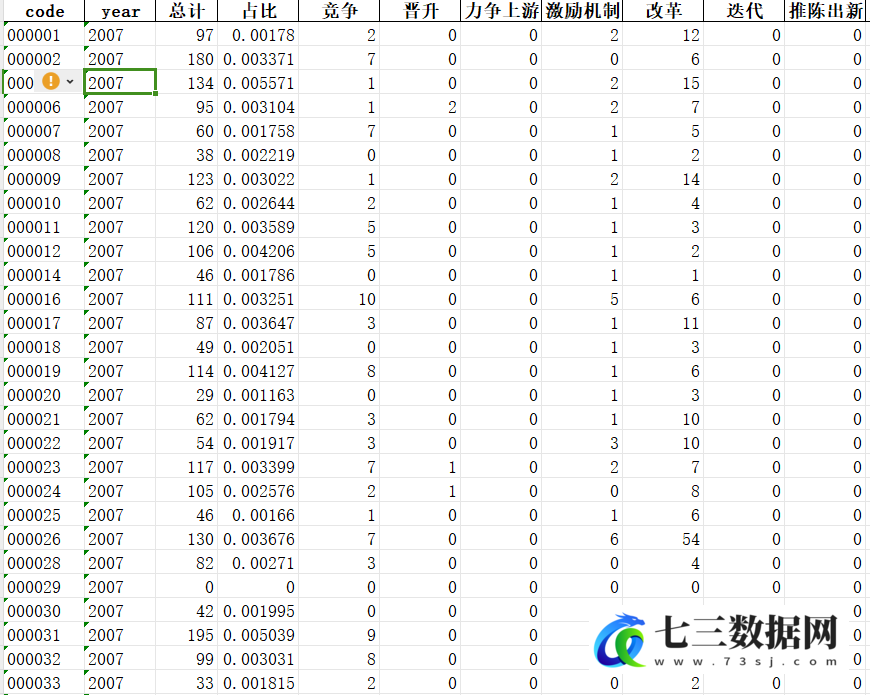Select the 'year' column header cell
Image resolution: width=870 pixels, height=695 pixels.
click(x=120, y=11)
